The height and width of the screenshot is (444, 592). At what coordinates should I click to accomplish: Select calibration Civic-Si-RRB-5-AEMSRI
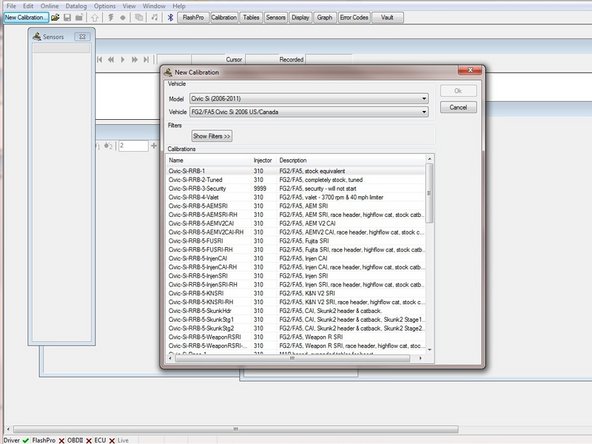[x=296, y=206]
